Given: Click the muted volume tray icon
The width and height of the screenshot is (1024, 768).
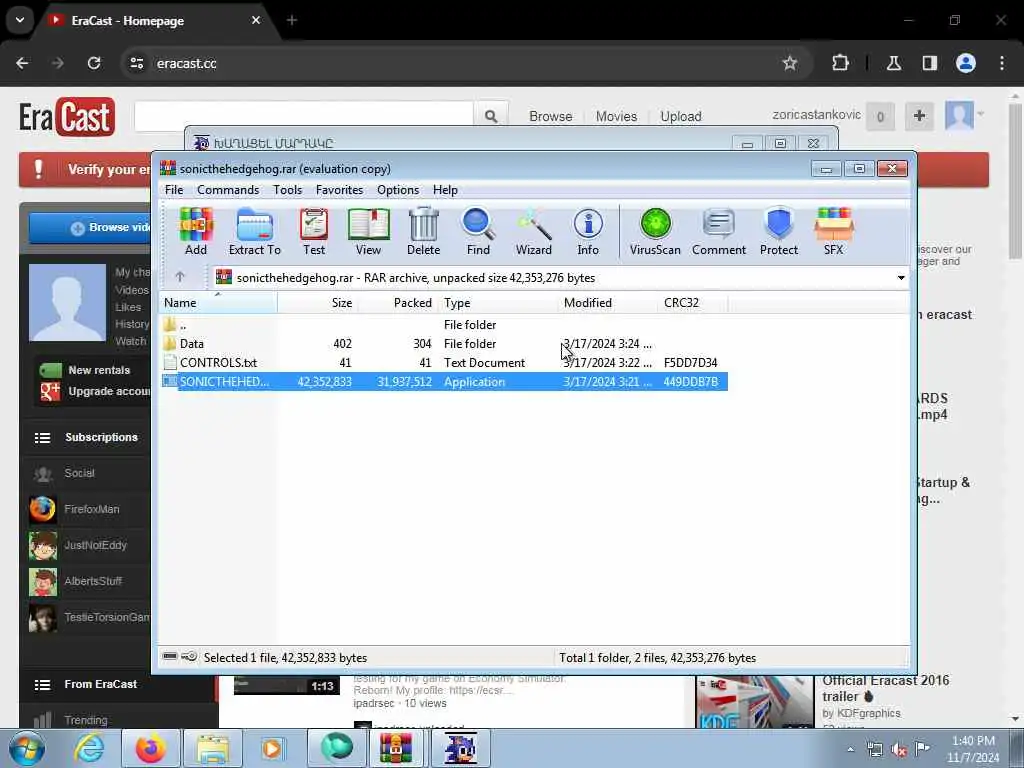Looking at the screenshot, I should pyautogui.click(x=899, y=750).
